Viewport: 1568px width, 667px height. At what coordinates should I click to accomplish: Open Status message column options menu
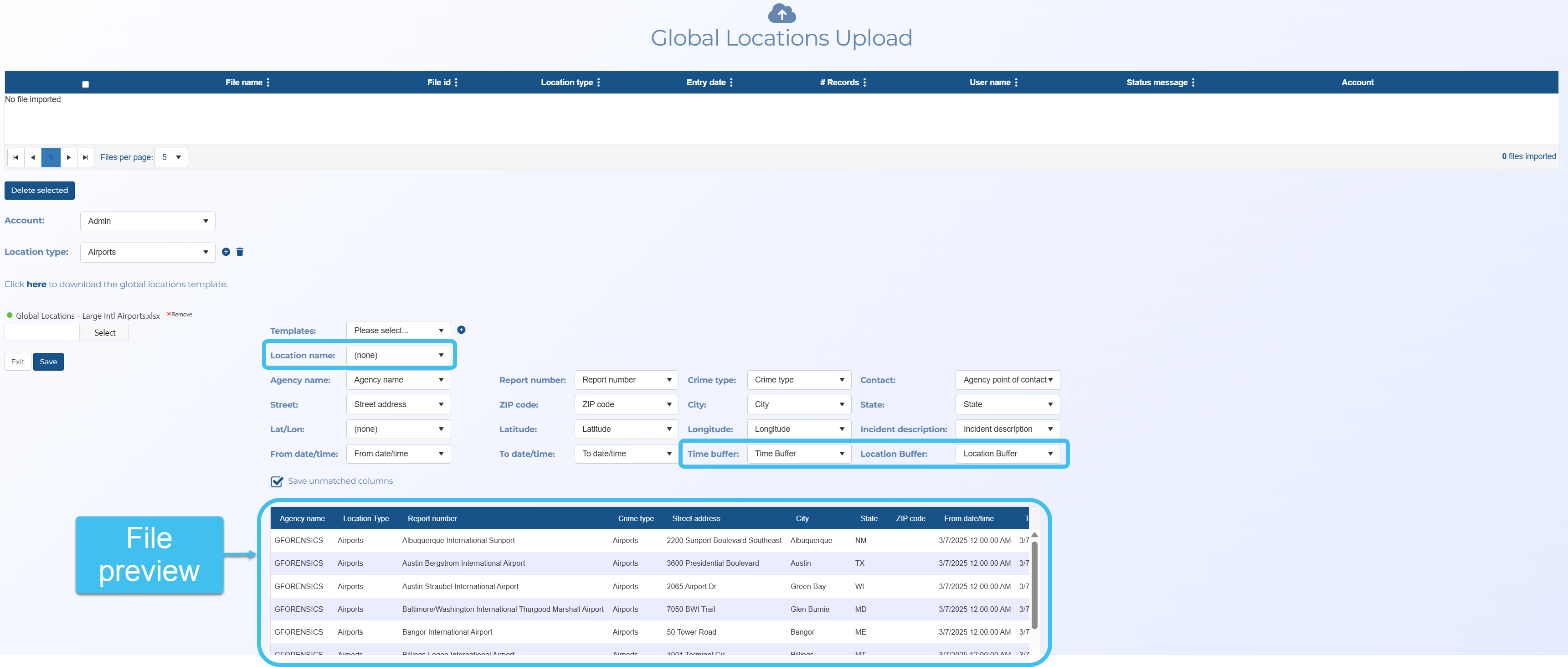(1193, 82)
